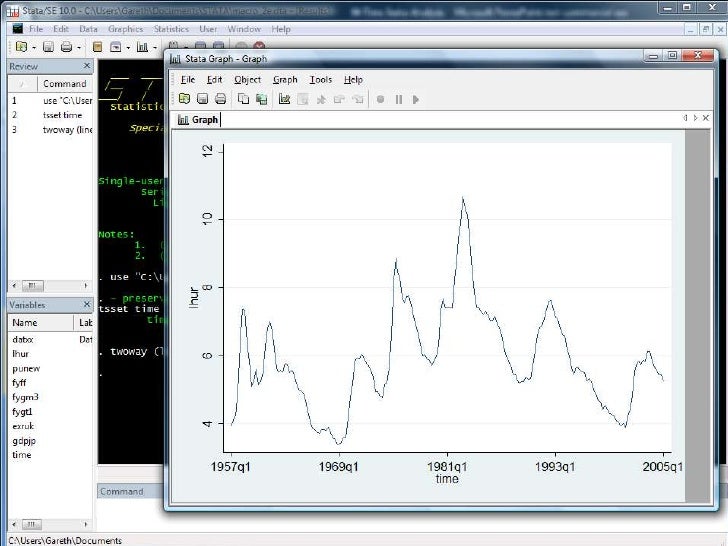728x546 pixels.
Task: Click the Pause recording icon in Graph toolbar
Action: click(398, 99)
